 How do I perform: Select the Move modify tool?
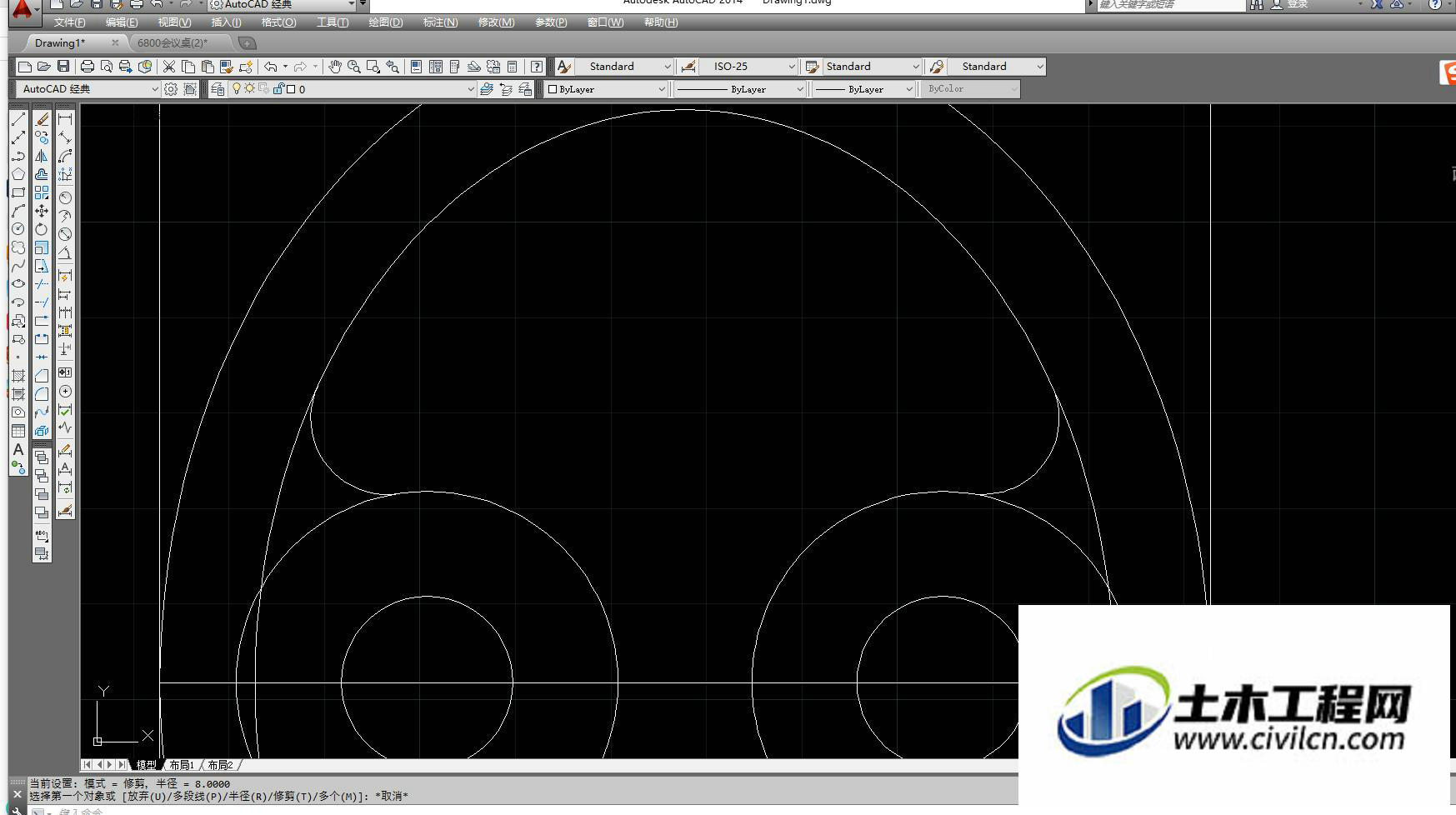point(42,211)
